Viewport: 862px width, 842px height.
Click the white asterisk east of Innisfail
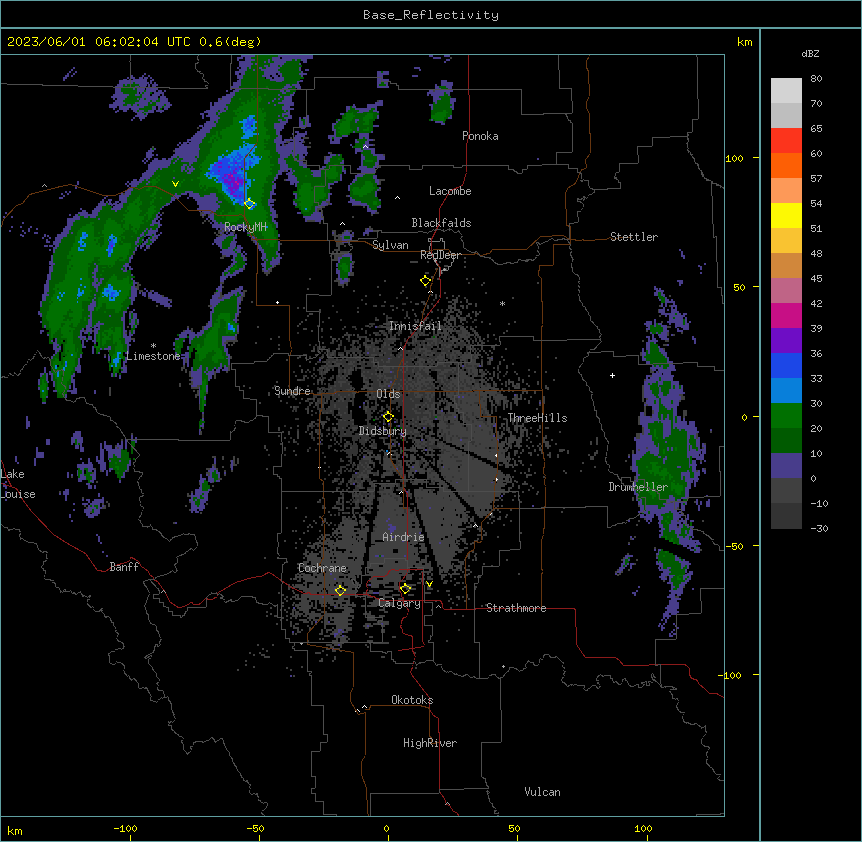tap(502, 304)
